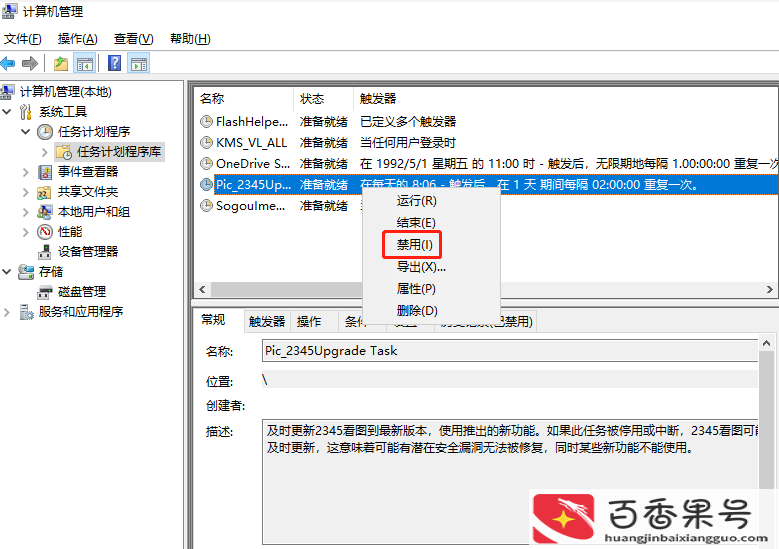
Task: Expand the 本地用户和组 node
Action: [26, 212]
